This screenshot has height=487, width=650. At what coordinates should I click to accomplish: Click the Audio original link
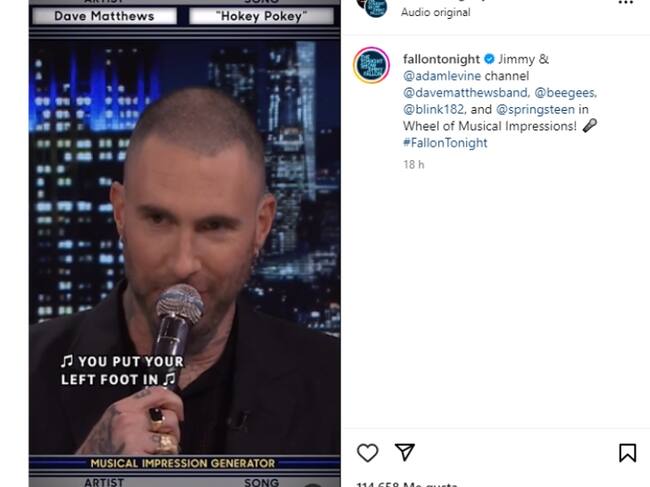436,12
